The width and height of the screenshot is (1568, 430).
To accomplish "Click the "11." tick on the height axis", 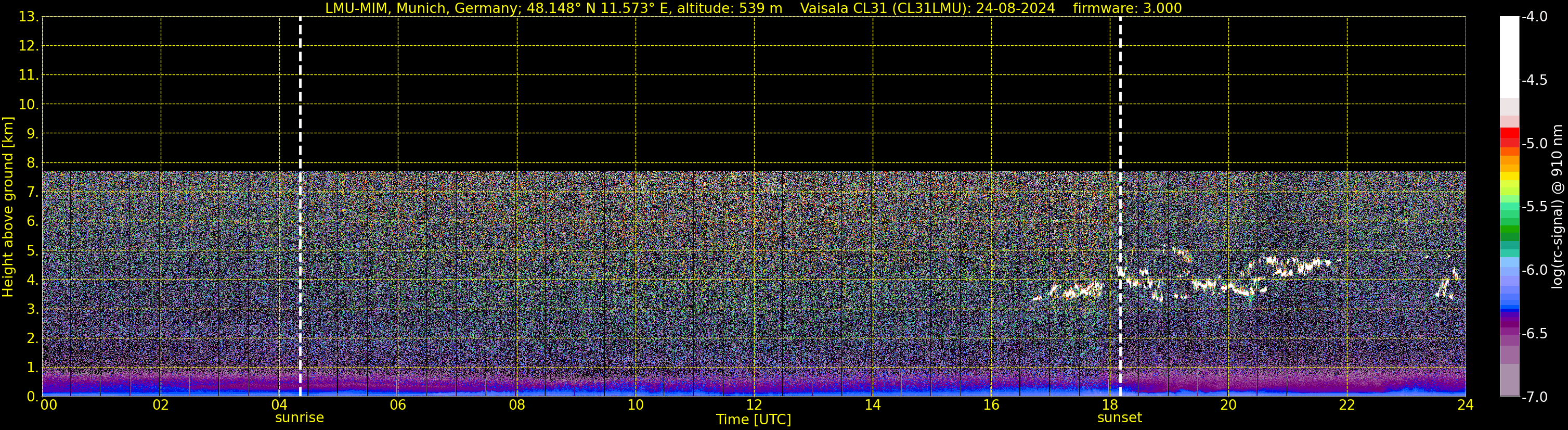I will coord(29,75).
